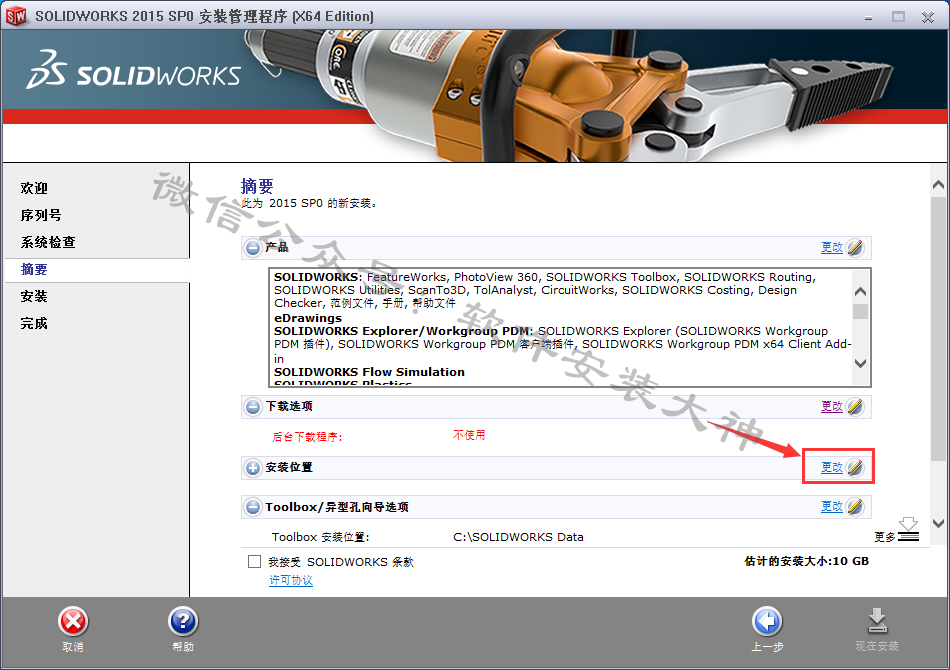The image size is (950, 670).
Task: Click product list scrollbar thumb
Action: (x=860, y=311)
